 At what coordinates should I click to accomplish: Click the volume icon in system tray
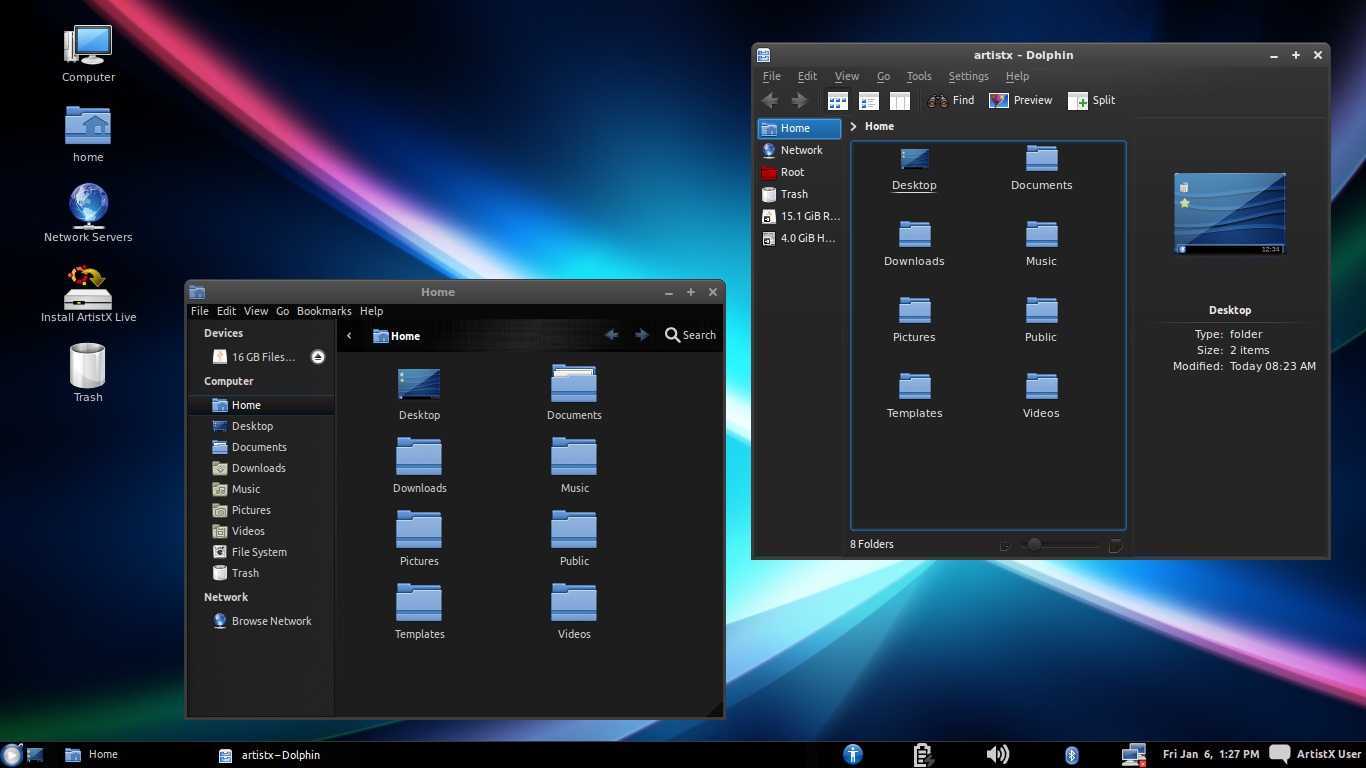point(997,754)
